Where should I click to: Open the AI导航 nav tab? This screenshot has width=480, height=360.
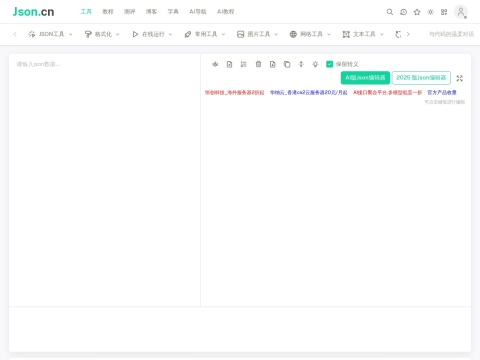tap(198, 12)
